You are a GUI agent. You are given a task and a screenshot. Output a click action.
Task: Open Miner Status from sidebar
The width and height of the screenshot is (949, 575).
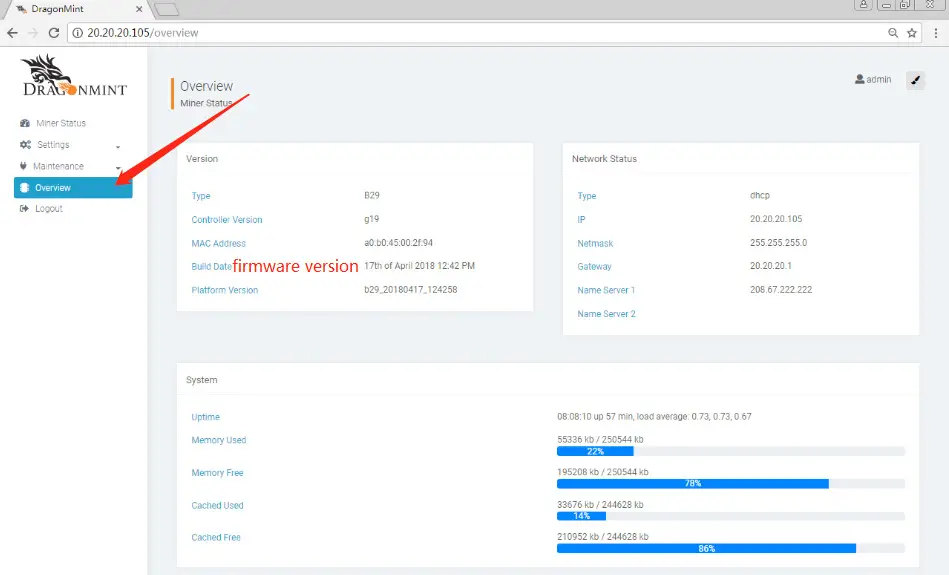point(61,123)
